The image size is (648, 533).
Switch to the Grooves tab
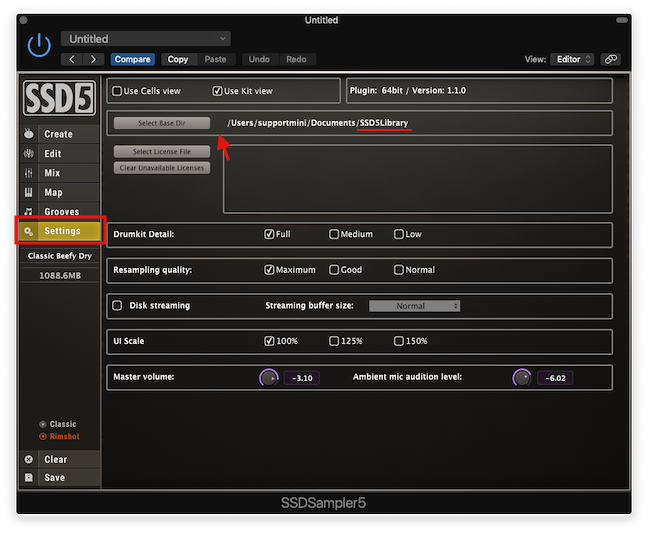(59, 212)
